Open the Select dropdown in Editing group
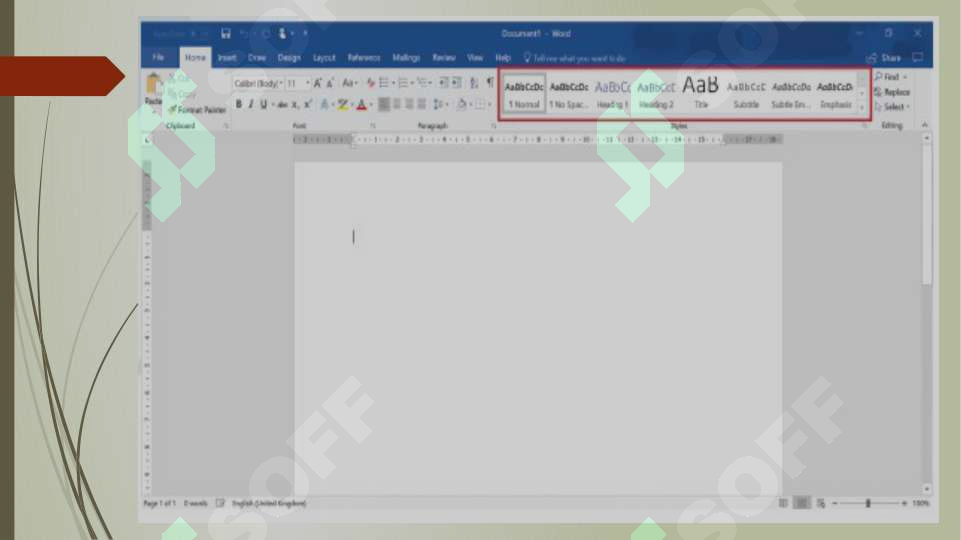961x540 pixels. click(x=892, y=107)
